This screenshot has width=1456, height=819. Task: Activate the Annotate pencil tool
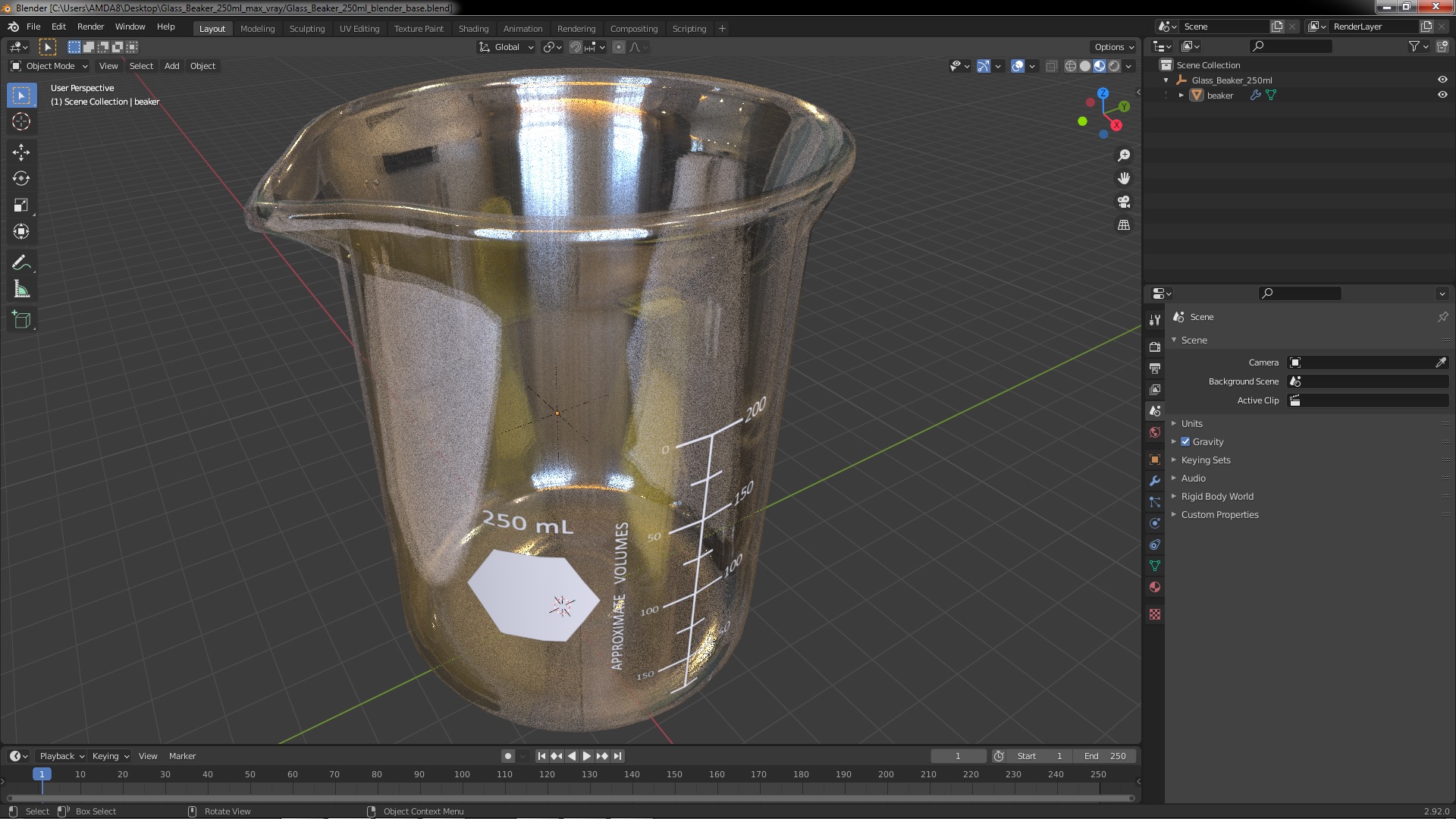pyautogui.click(x=21, y=262)
